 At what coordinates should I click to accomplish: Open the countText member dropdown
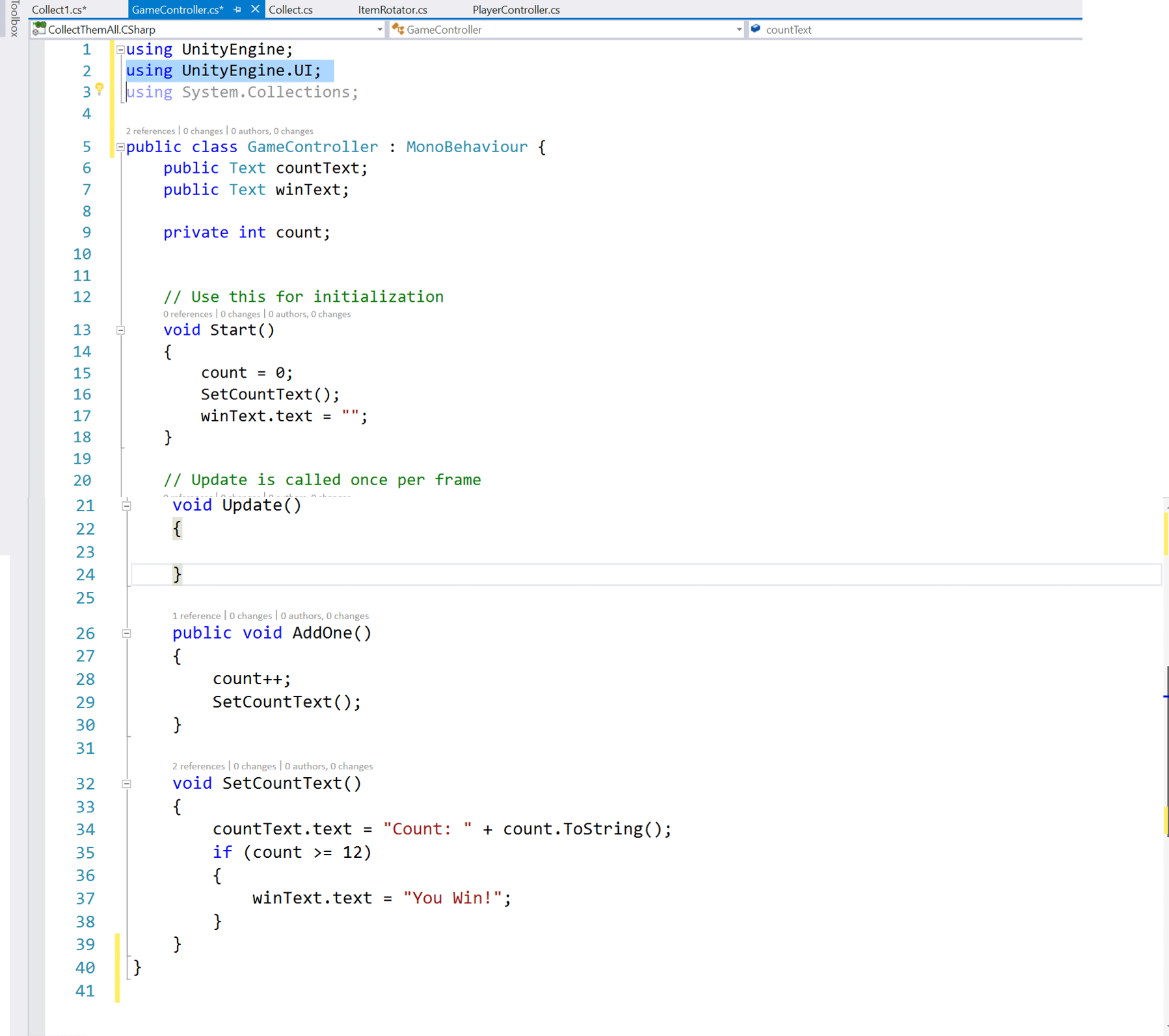915,29
